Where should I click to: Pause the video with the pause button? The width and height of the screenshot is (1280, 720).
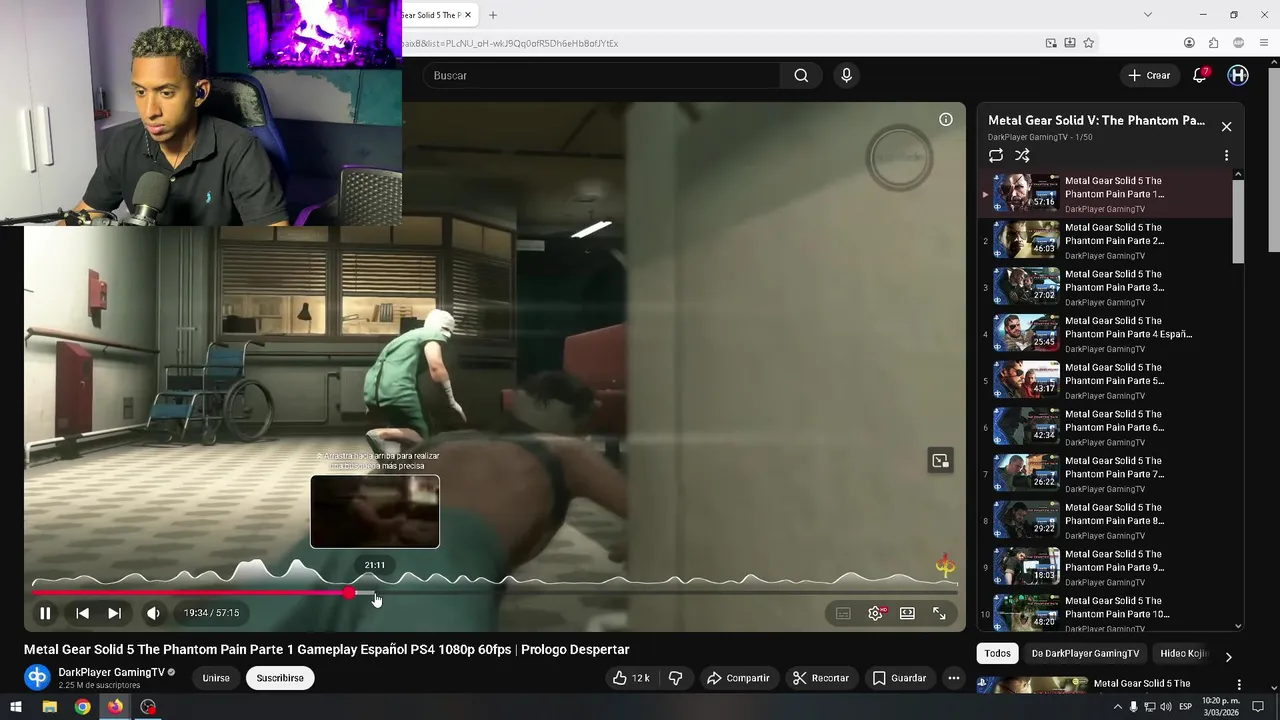(x=45, y=613)
